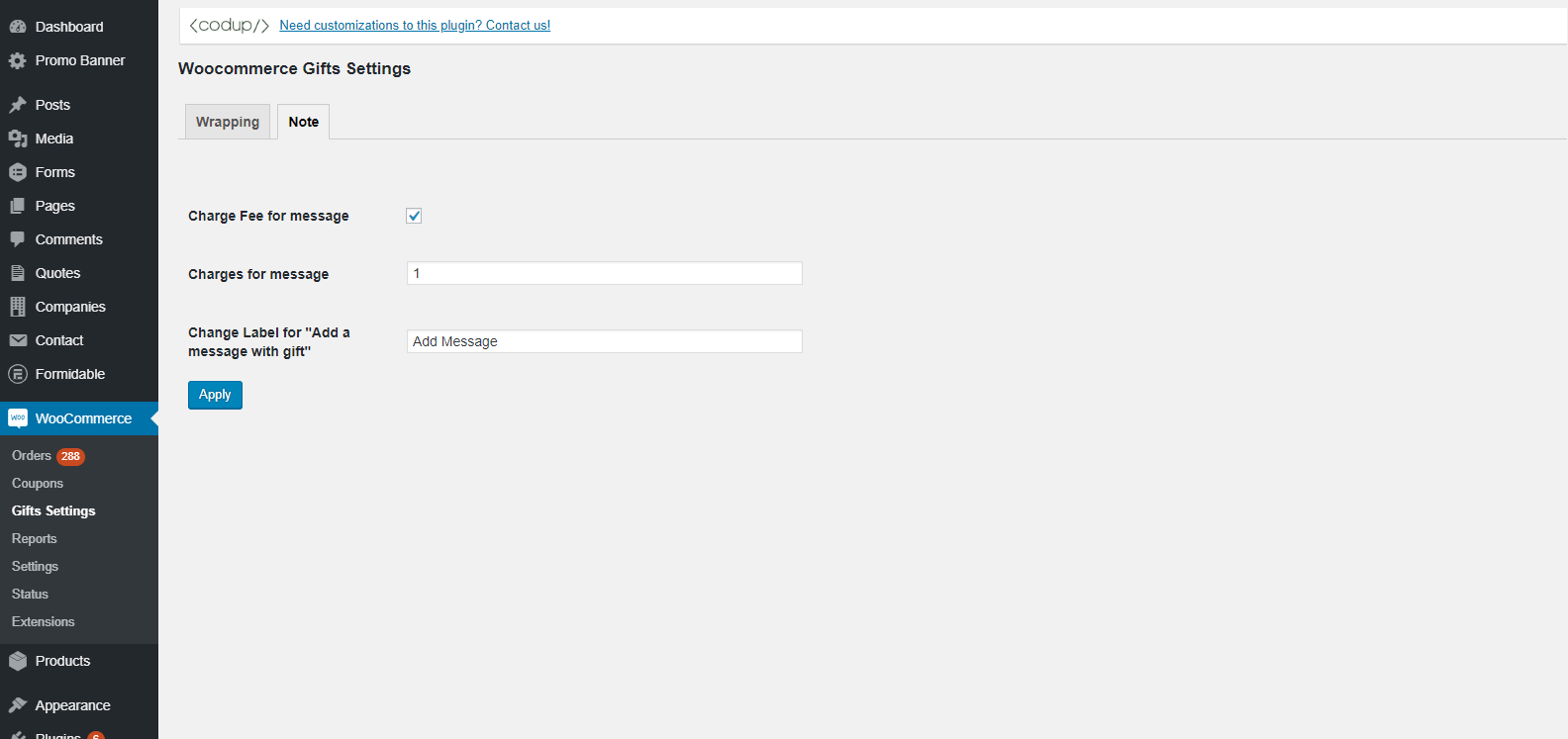Click the codup logo in banner
This screenshot has width=1568, height=739.
230,26
